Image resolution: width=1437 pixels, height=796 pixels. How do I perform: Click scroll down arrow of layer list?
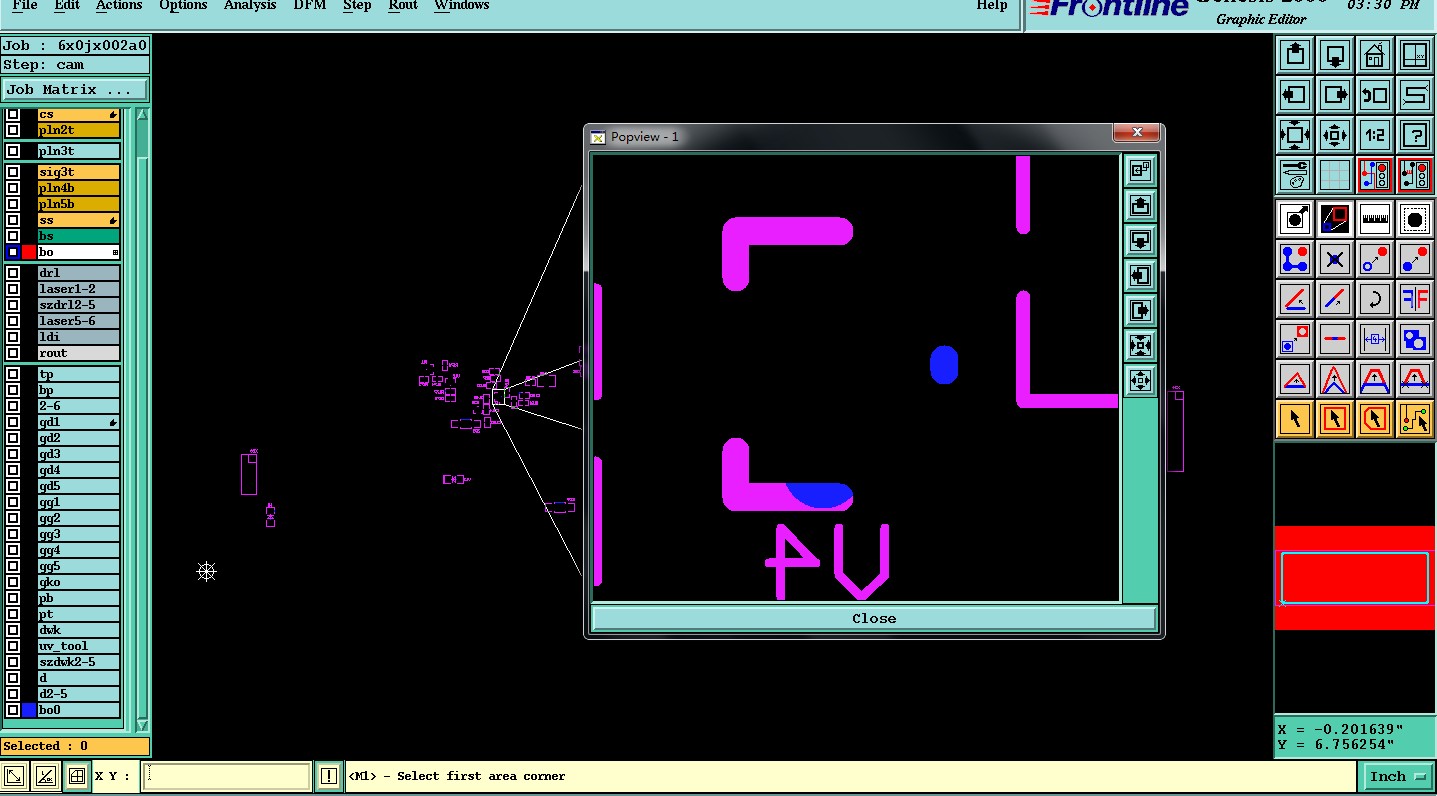(142, 725)
